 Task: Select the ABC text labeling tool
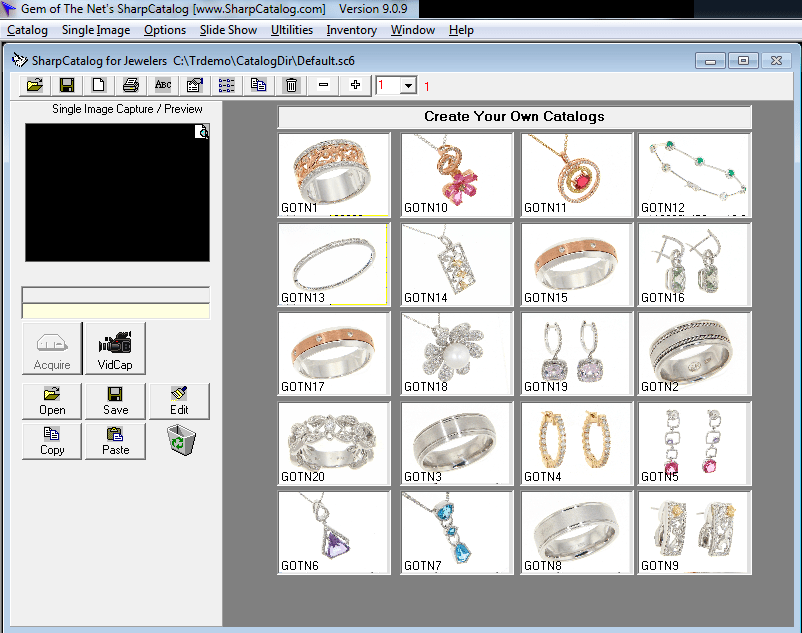(x=163, y=85)
